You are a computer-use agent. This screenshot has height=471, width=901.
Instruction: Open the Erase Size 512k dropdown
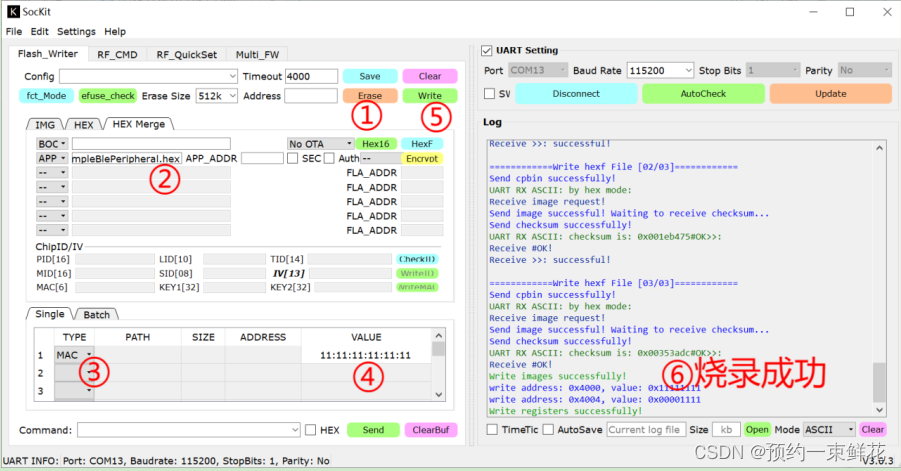pyautogui.click(x=217, y=96)
